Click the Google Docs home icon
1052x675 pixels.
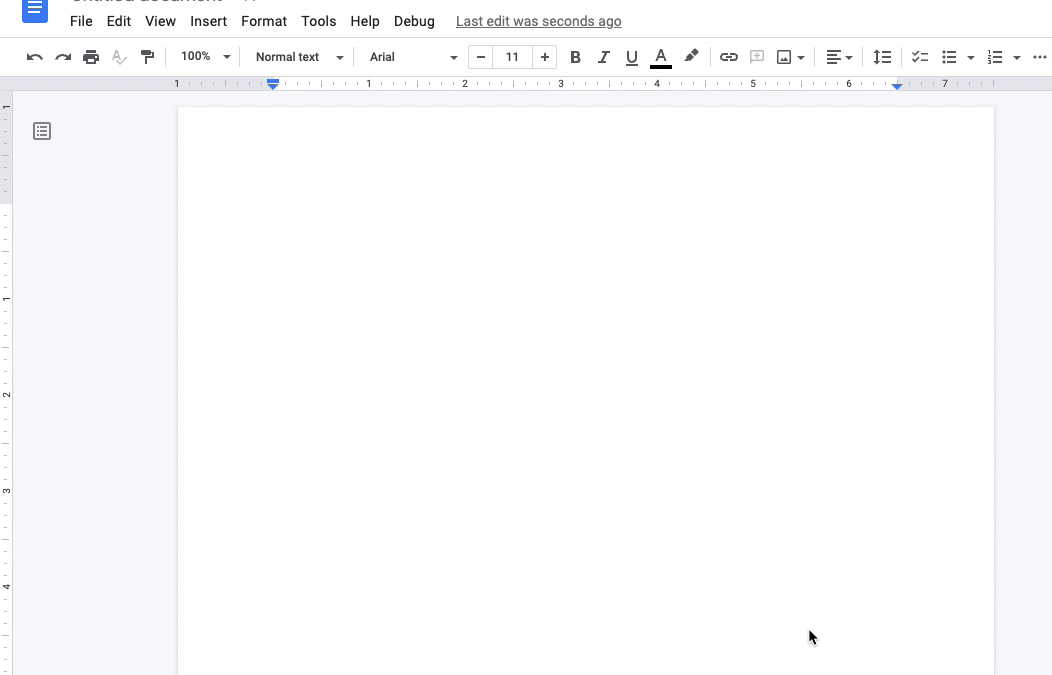click(x=35, y=11)
